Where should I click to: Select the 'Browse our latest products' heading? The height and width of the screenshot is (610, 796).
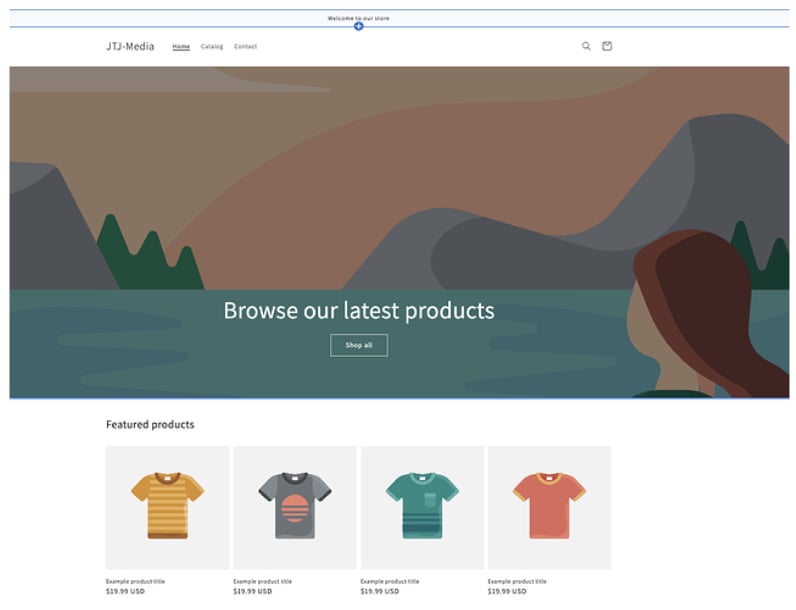point(358,310)
